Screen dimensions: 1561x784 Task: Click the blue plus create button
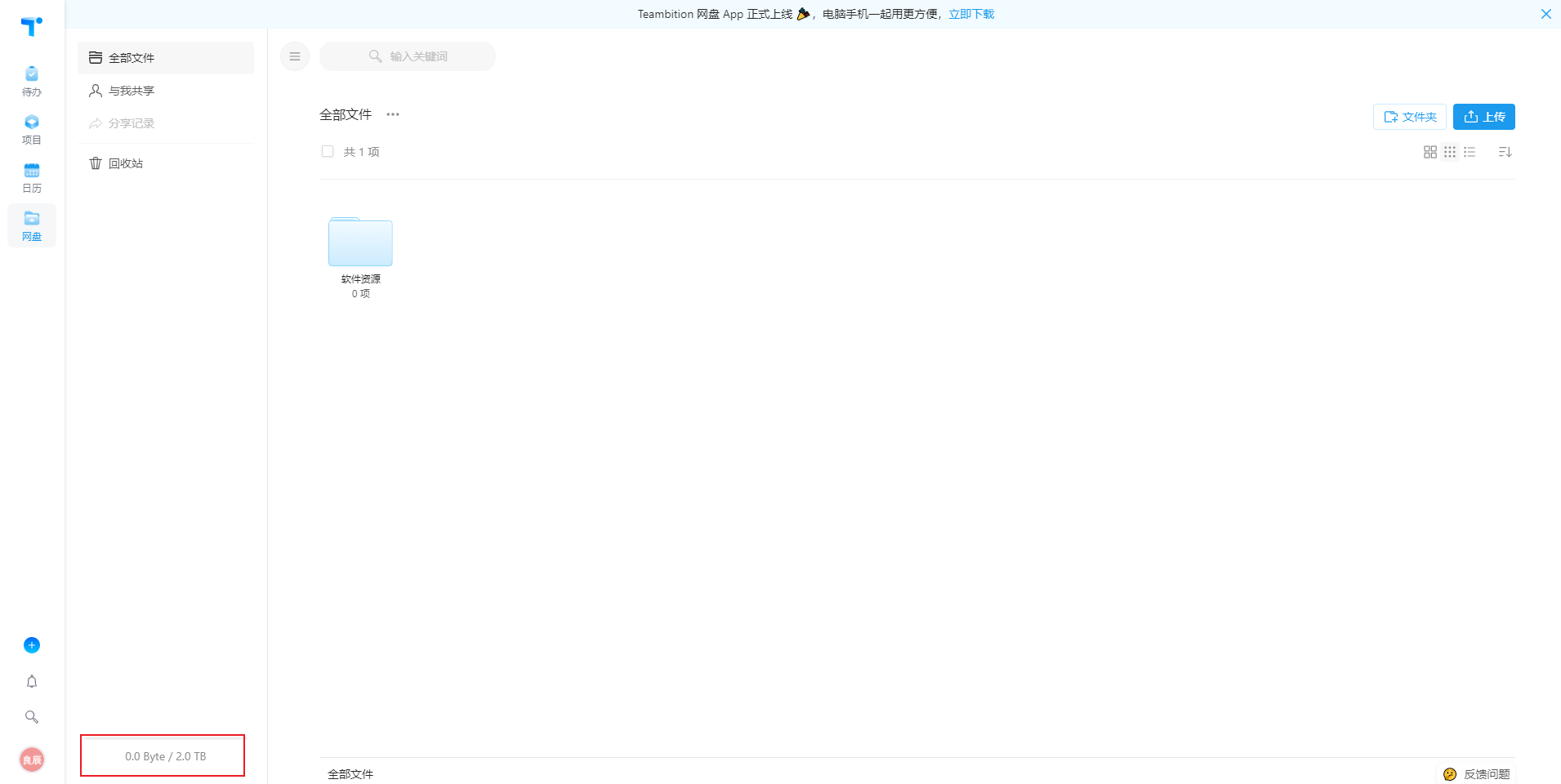click(x=32, y=645)
